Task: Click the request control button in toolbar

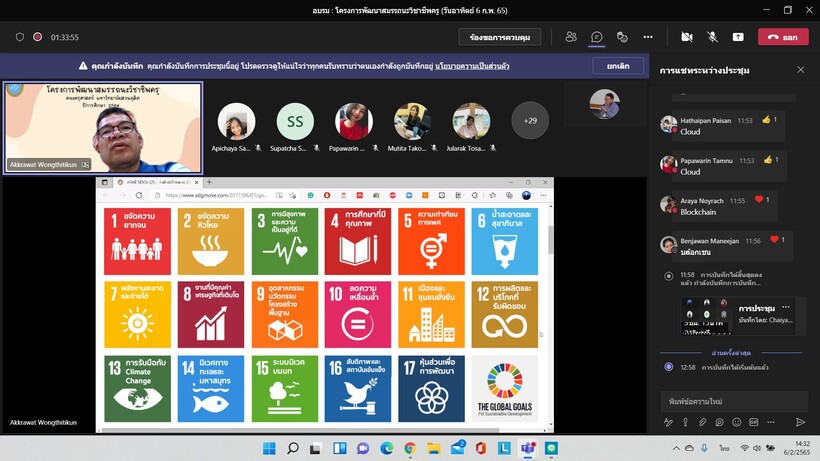Action: (499, 37)
